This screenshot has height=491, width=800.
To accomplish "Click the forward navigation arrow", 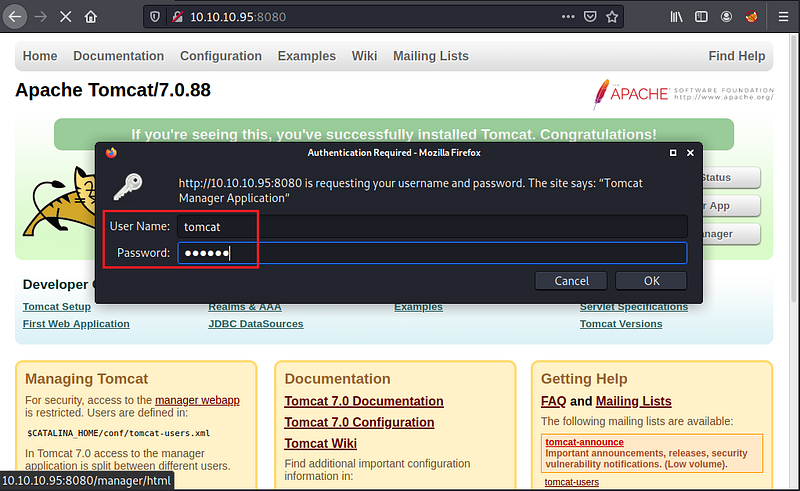I will (x=41, y=17).
